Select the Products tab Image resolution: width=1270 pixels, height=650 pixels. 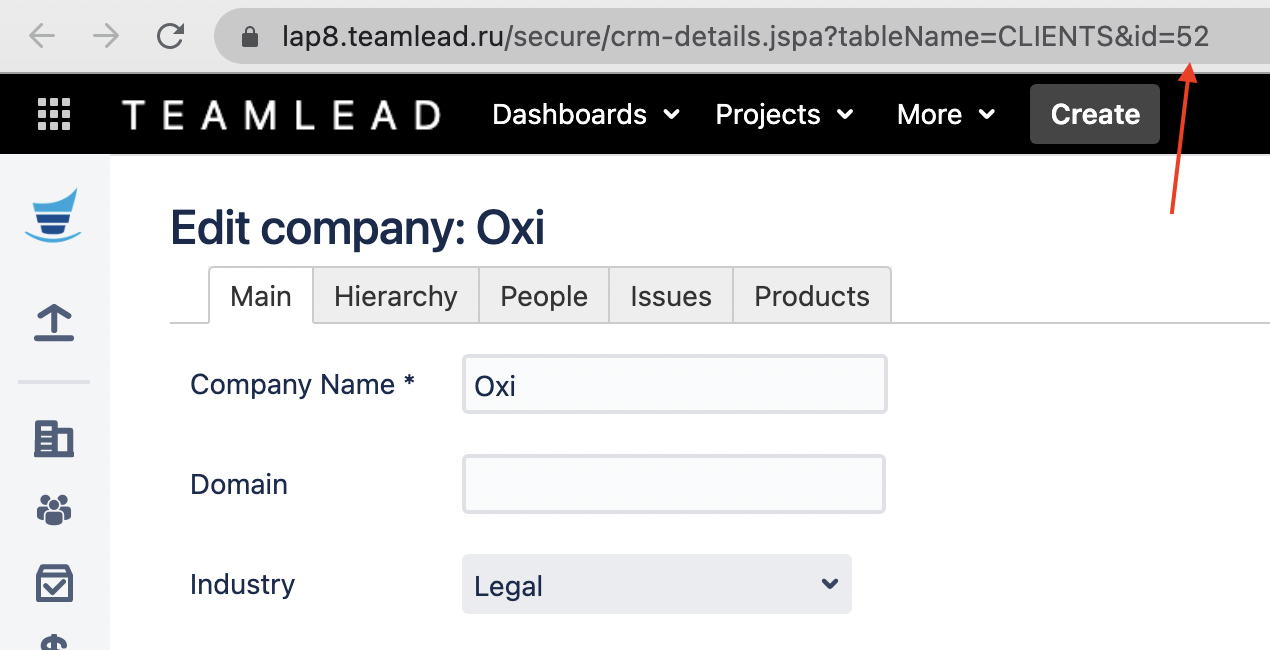(x=811, y=296)
